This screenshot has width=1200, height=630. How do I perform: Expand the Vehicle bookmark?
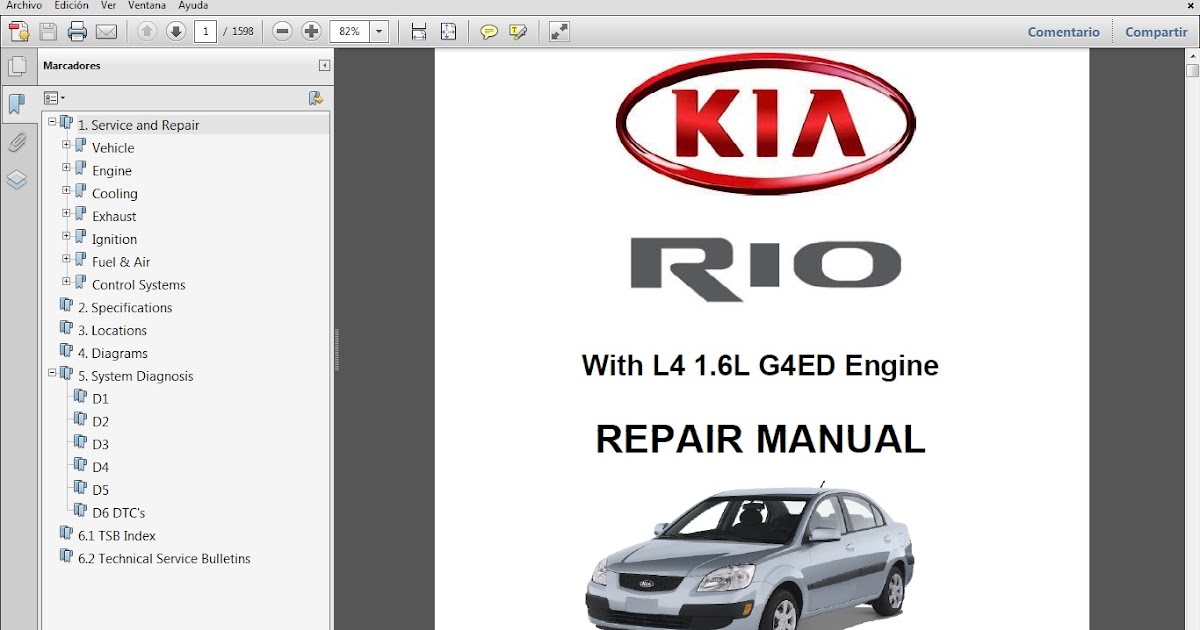coord(66,144)
